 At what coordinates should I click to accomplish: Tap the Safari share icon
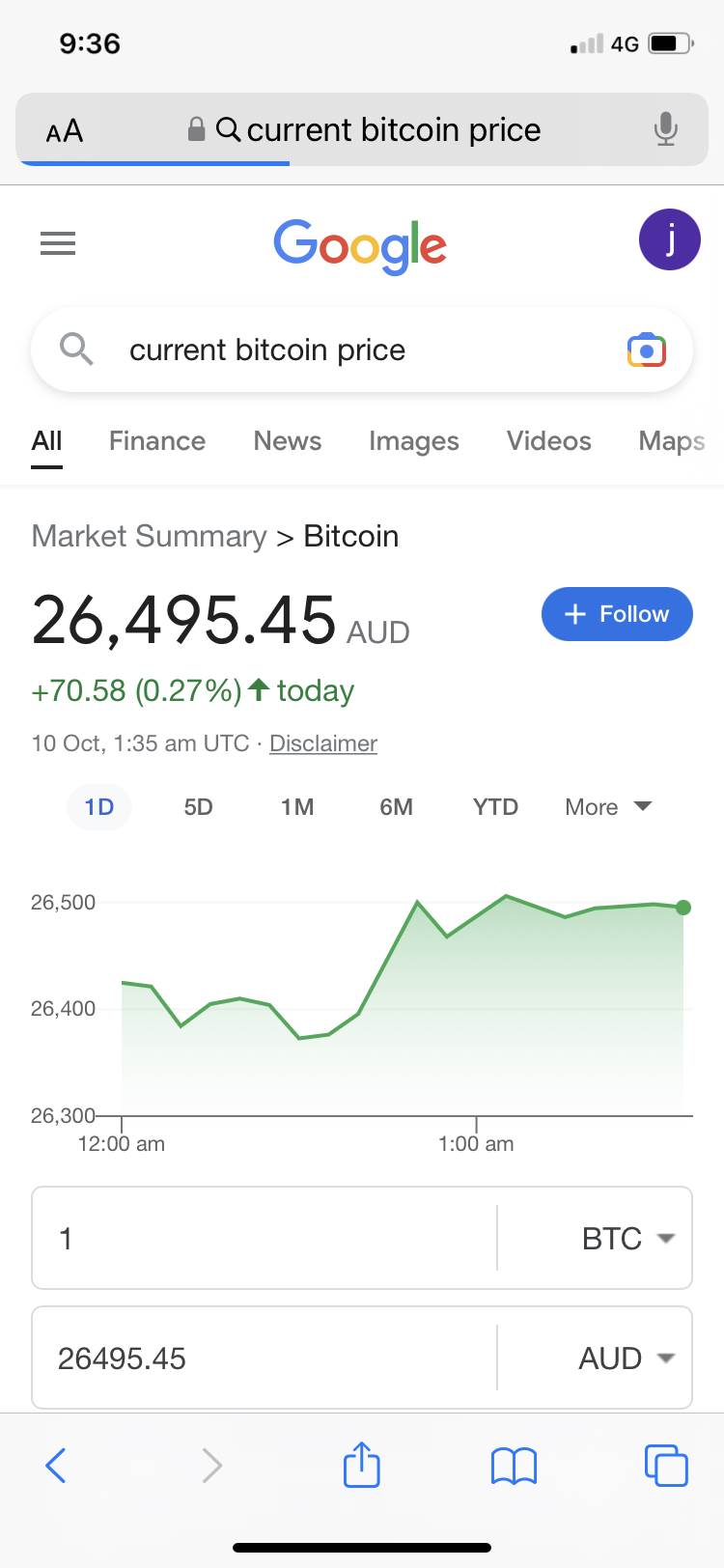coord(362,1465)
